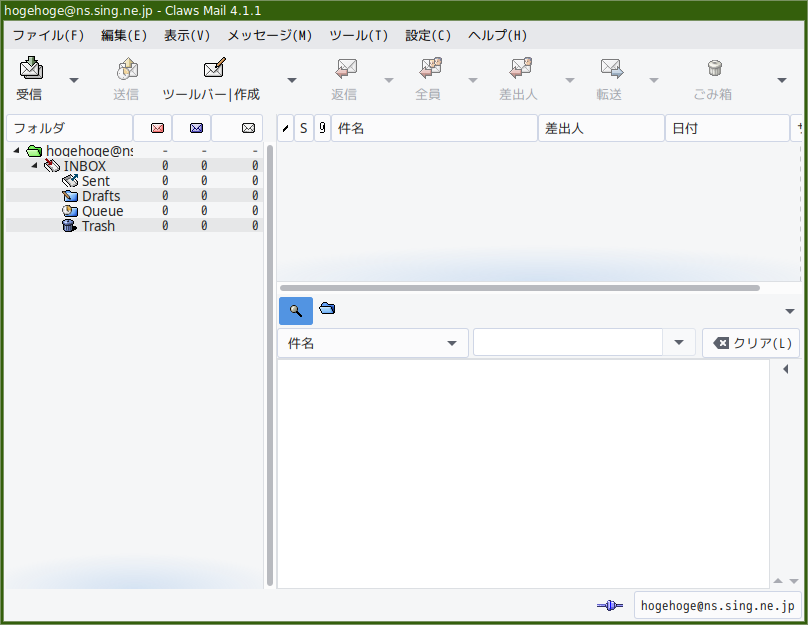Screen dimensions: 808x625
Task: Click the S status column header
Action: coord(304,128)
